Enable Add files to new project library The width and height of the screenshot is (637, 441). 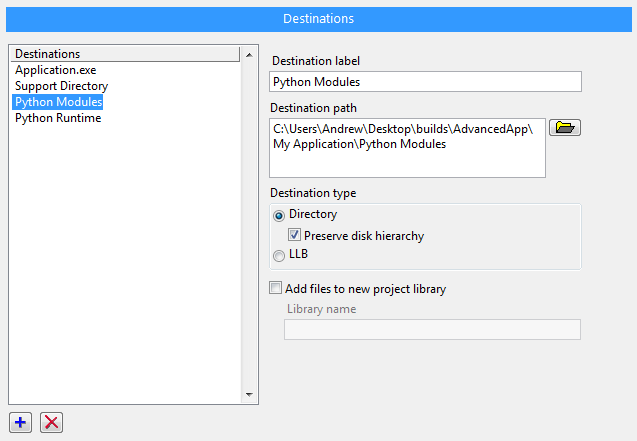click(275, 288)
